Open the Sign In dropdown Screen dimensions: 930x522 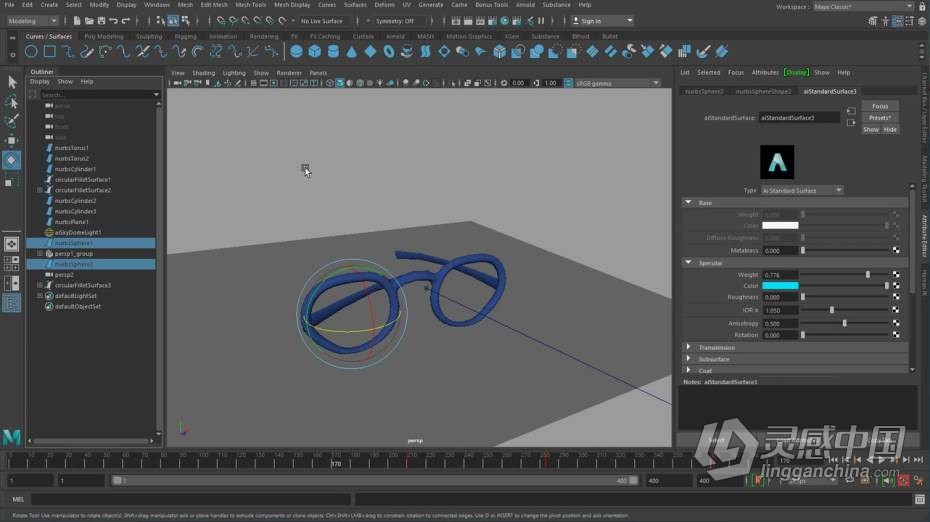click(602, 21)
